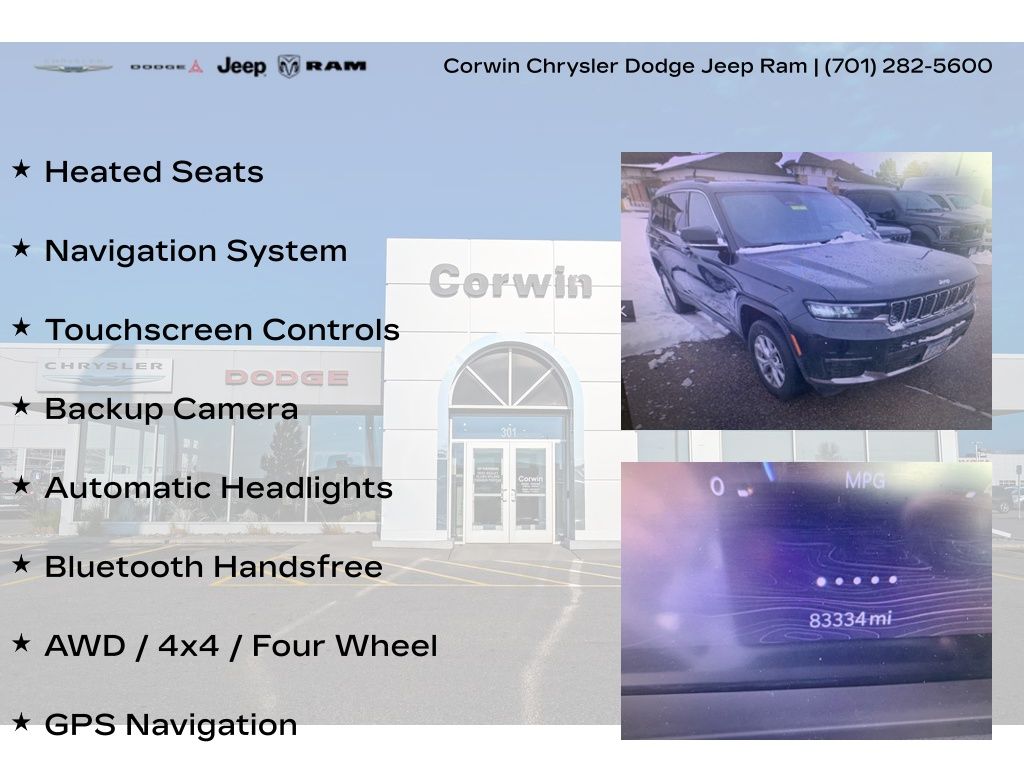Click the Corwin sign on the building
Viewport: 1024px width, 768px height.
(510, 282)
